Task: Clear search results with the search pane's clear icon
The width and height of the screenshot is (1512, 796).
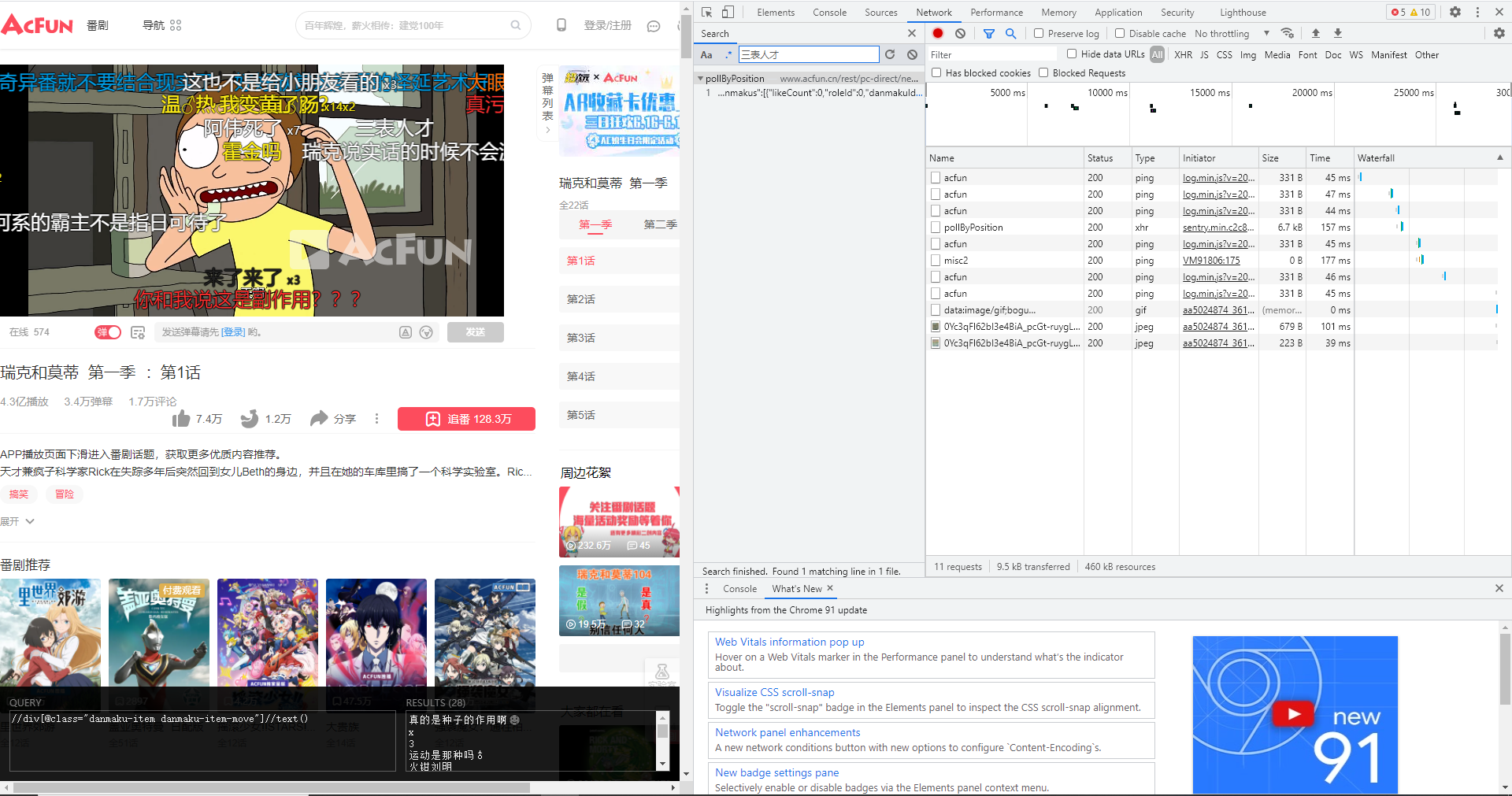Action: coord(912,54)
